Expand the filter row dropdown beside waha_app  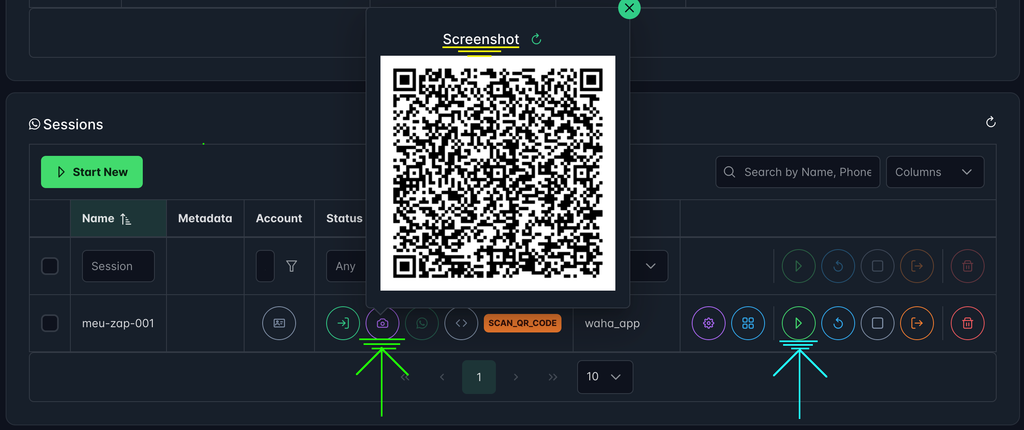point(650,266)
